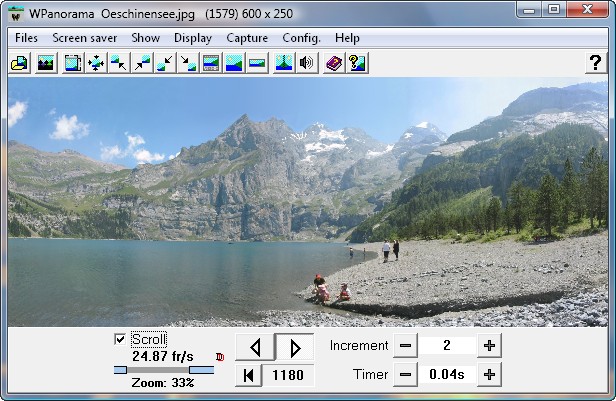Screen dimensions: 616x401
Task: Open the Screen saver menu
Action: coord(84,38)
